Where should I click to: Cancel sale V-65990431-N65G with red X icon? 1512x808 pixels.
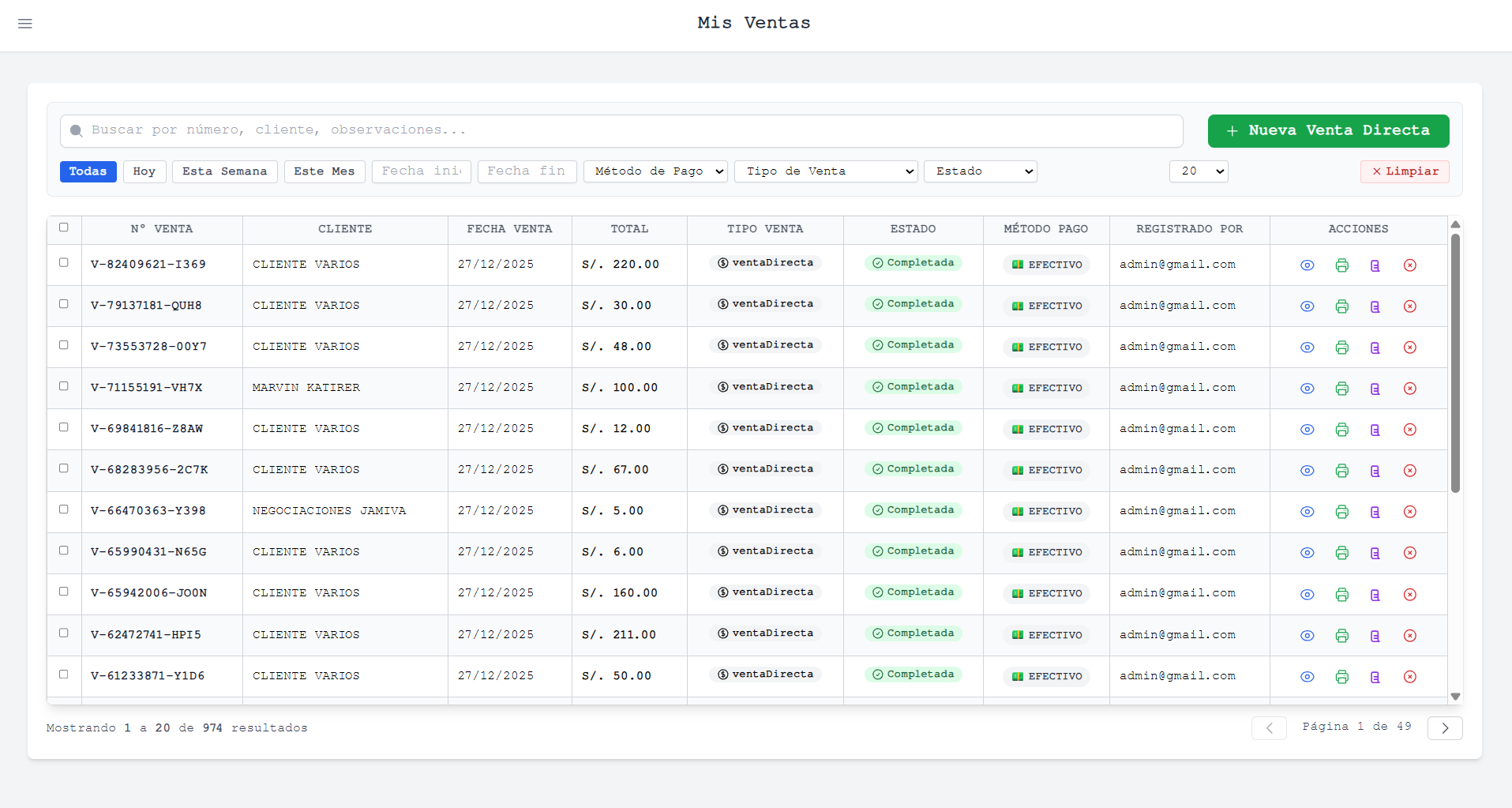1410,553
